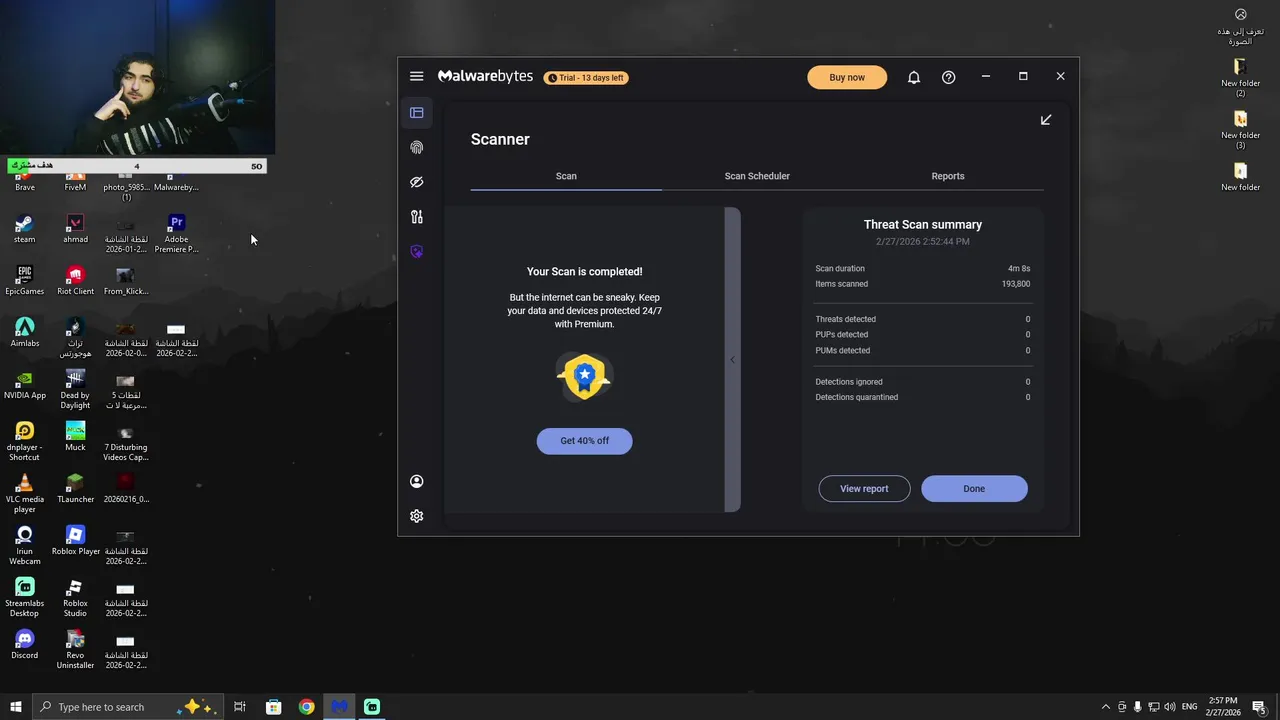Select the ahmad desktop shortcut
Viewport: 1280px width, 720px height.
pos(75,229)
